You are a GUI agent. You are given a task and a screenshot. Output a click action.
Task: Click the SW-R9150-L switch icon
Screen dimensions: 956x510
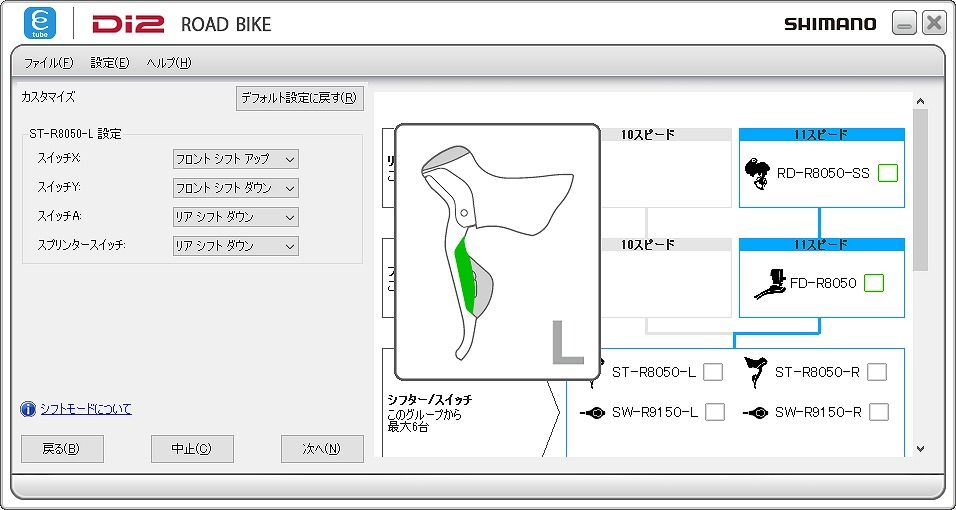pyautogui.click(x=593, y=413)
